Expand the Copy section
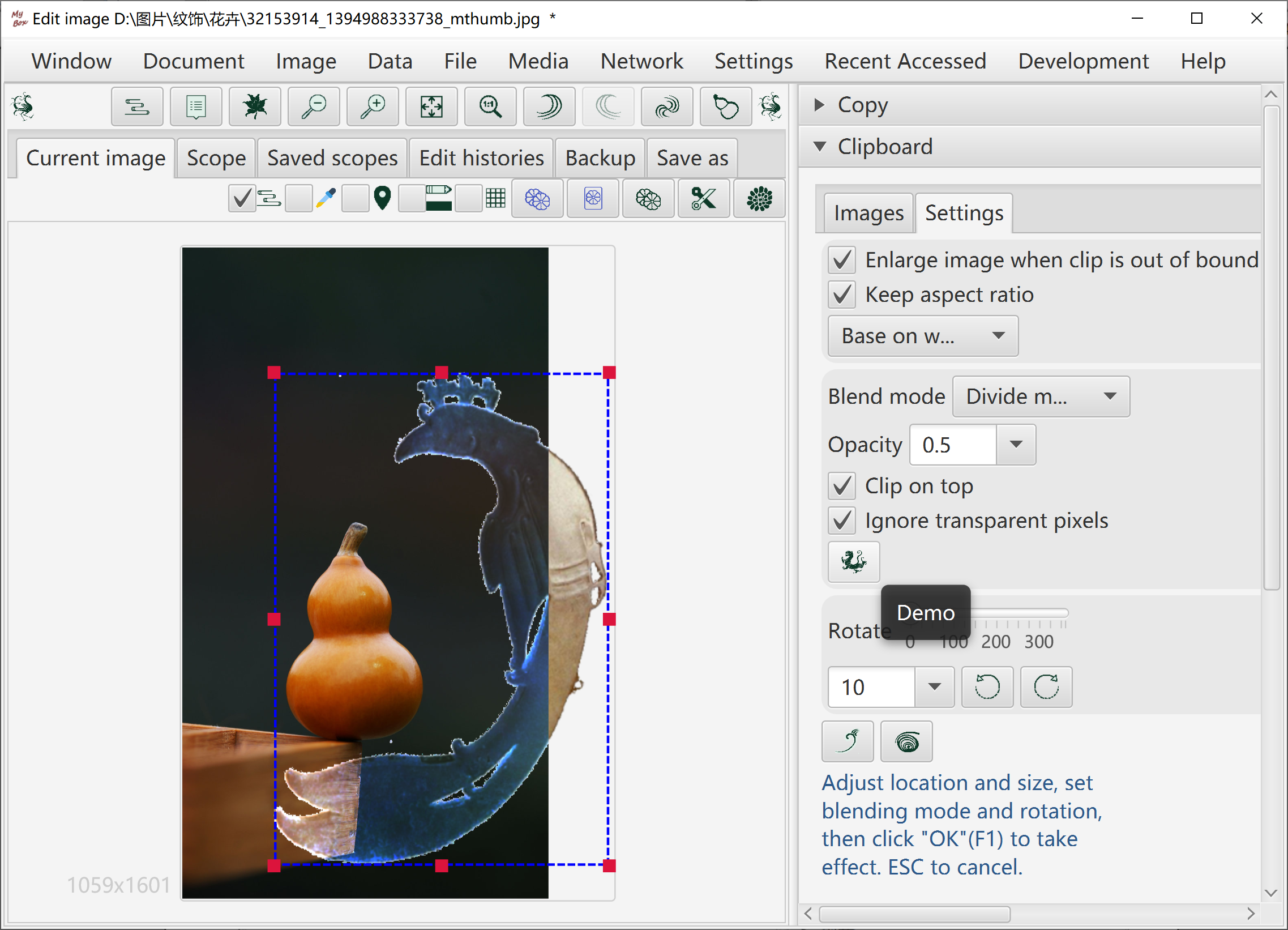The image size is (1288, 930). [819, 105]
